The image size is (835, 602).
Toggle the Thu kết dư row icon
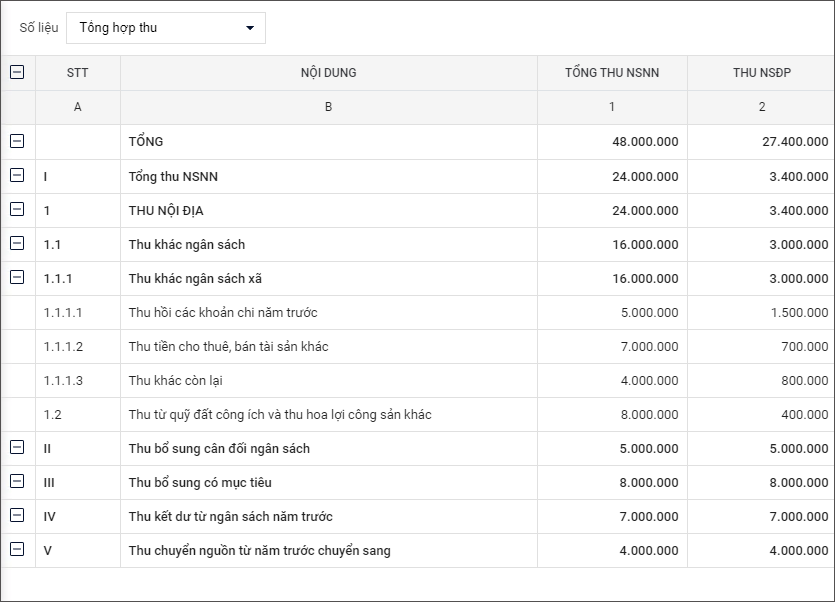17,516
